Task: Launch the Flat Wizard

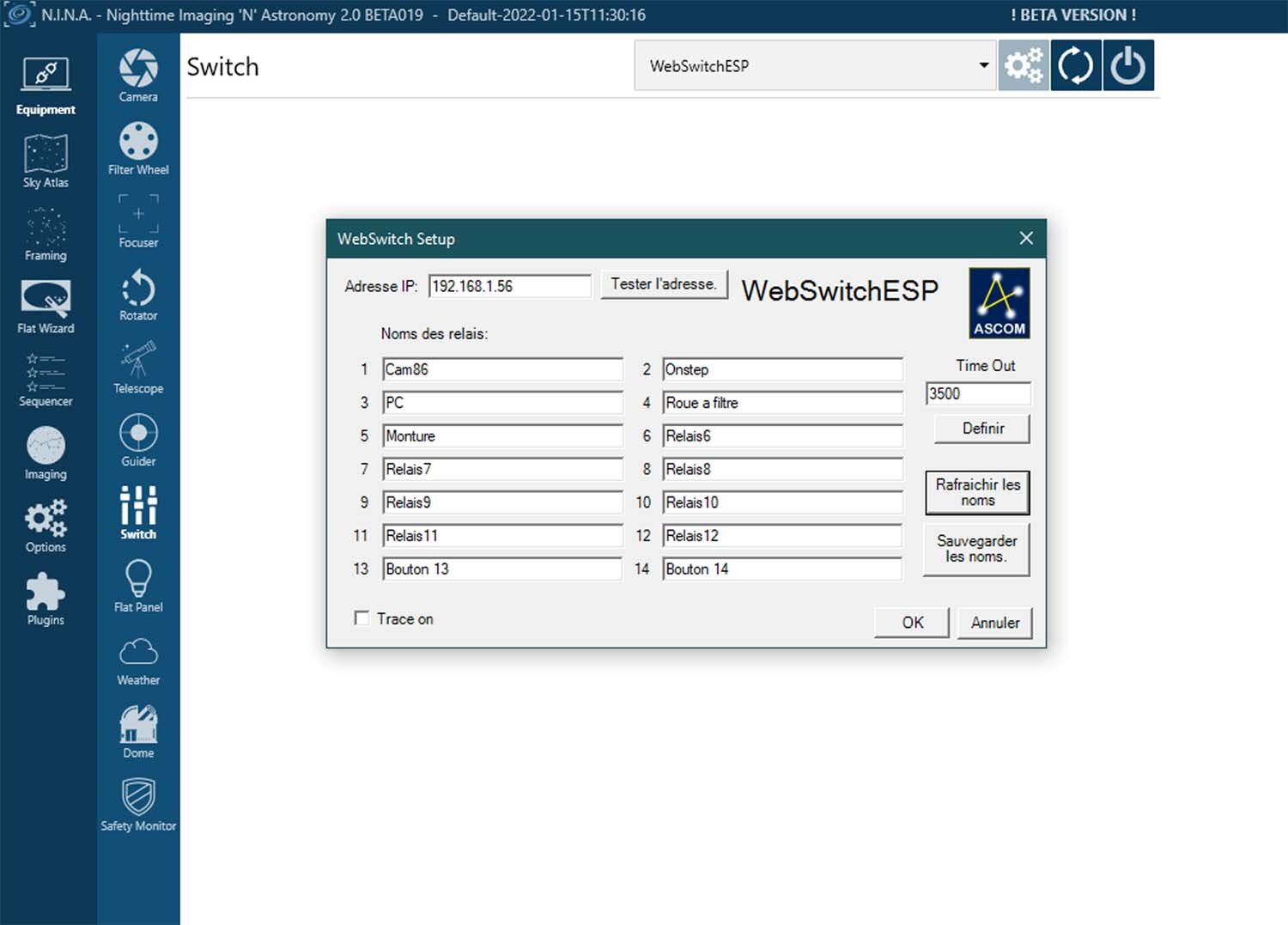Action: (x=46, y=307)
